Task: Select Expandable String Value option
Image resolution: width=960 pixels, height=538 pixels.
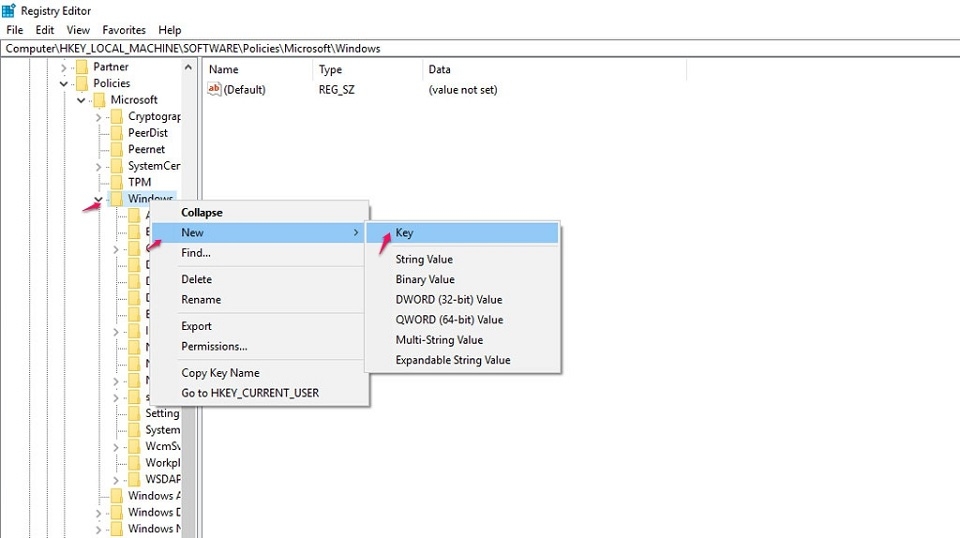Action: [452, 360]
